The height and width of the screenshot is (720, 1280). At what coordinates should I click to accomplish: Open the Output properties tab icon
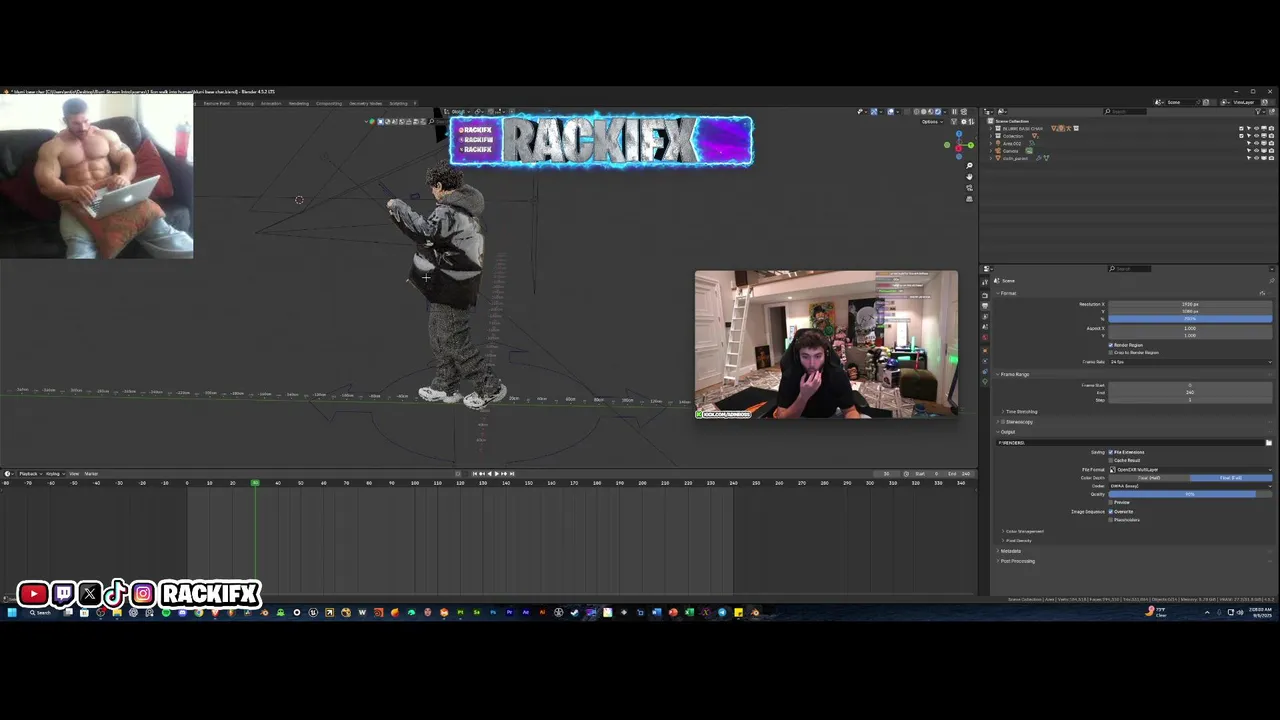coord(985,304)
